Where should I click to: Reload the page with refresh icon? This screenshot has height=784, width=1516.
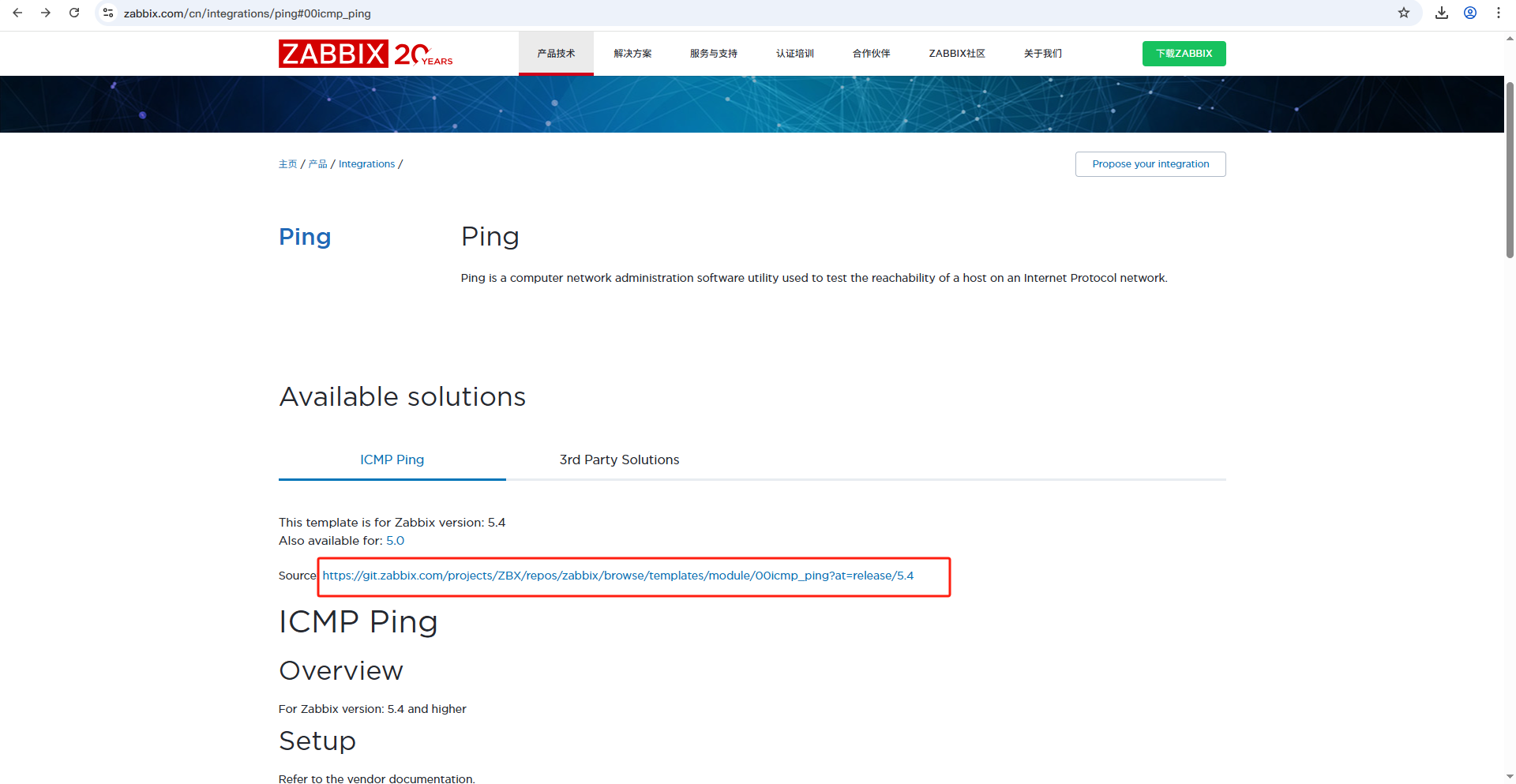[x=74, y=13]
